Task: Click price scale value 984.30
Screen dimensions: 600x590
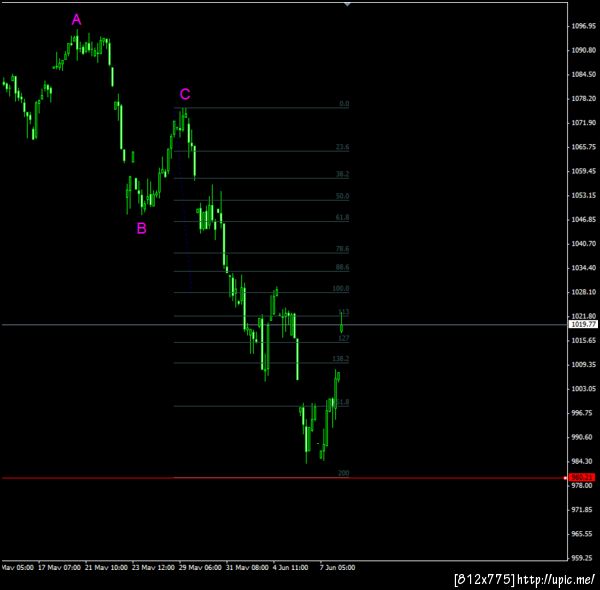Action: [x=584, y=461]
